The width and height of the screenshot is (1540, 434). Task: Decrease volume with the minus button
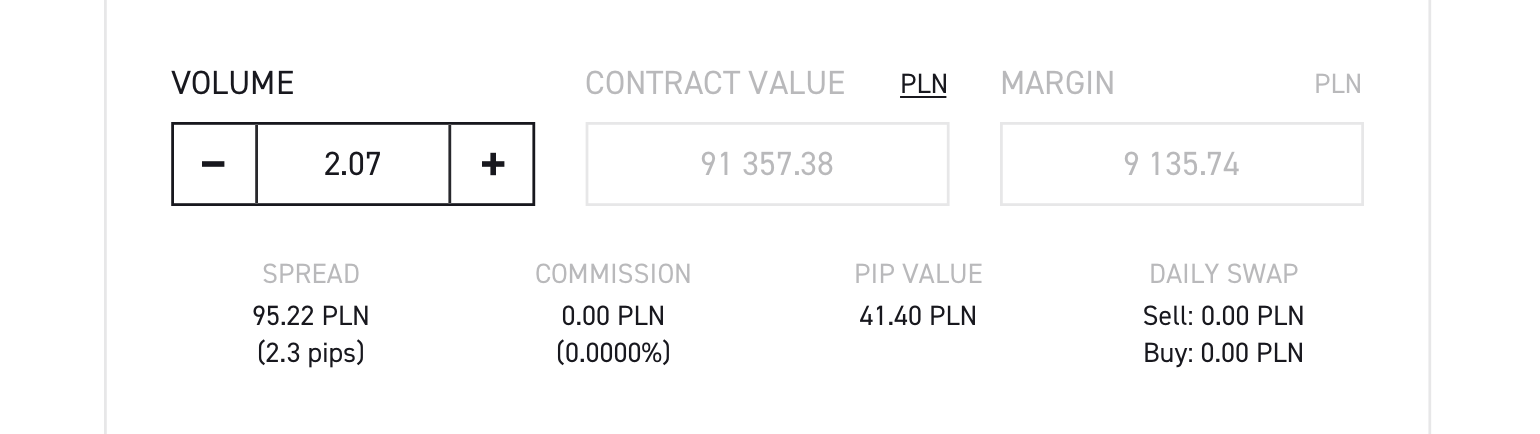214,164
